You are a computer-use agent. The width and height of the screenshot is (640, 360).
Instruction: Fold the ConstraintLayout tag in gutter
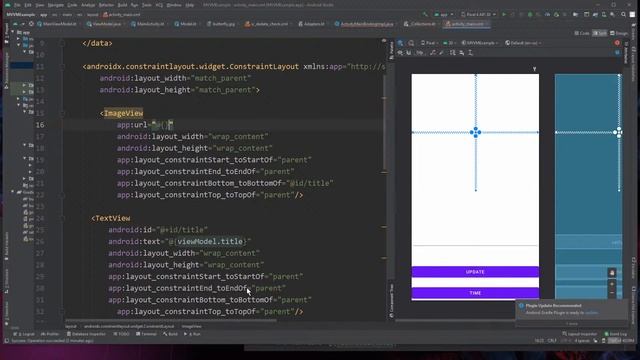coord(63,67)
